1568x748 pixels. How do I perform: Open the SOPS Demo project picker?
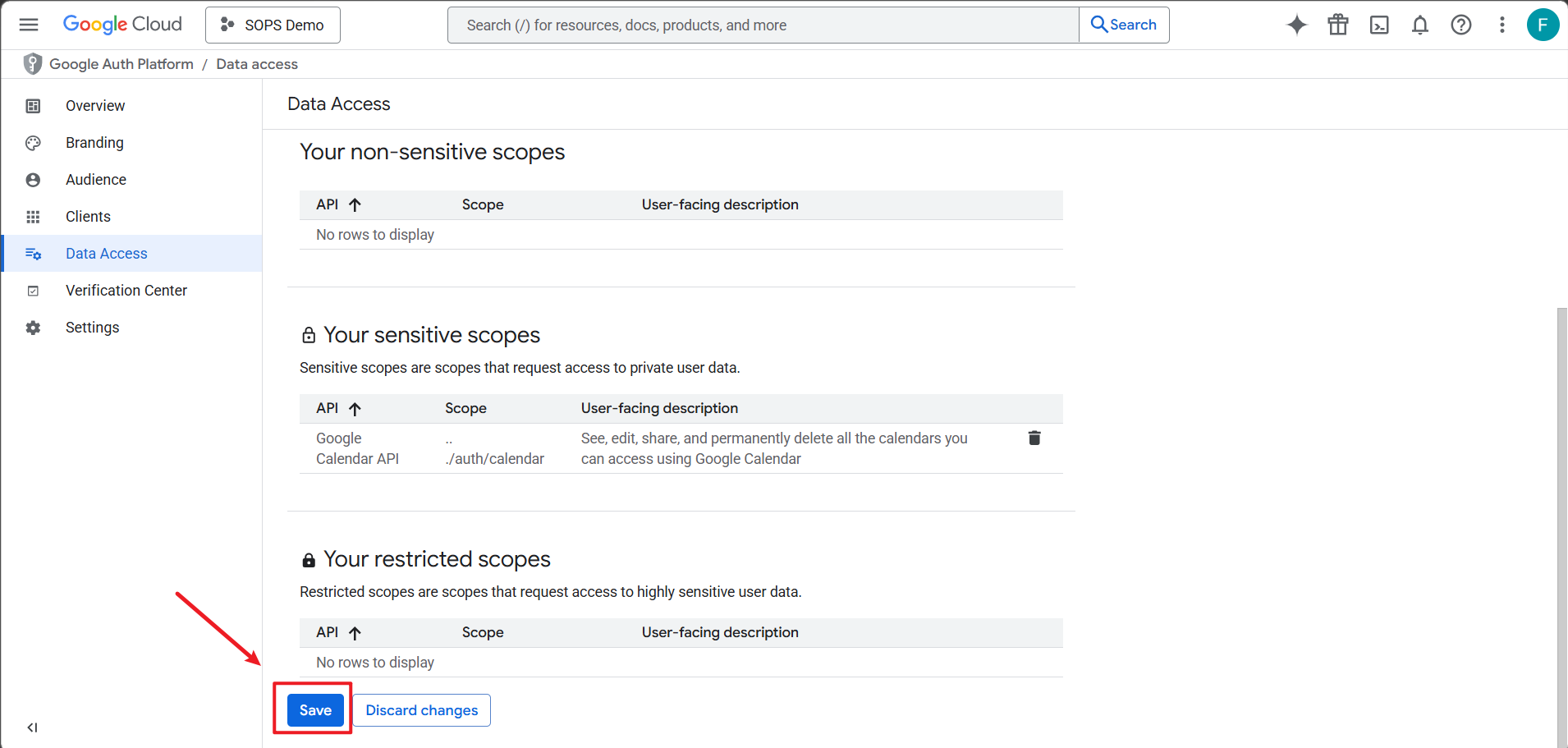273,25
